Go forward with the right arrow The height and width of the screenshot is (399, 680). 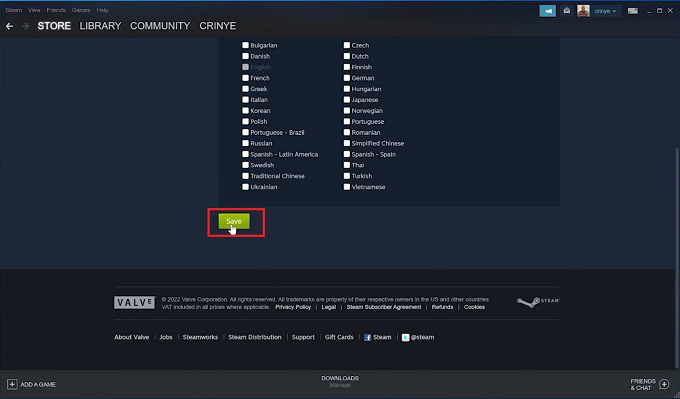click(25, 26)
